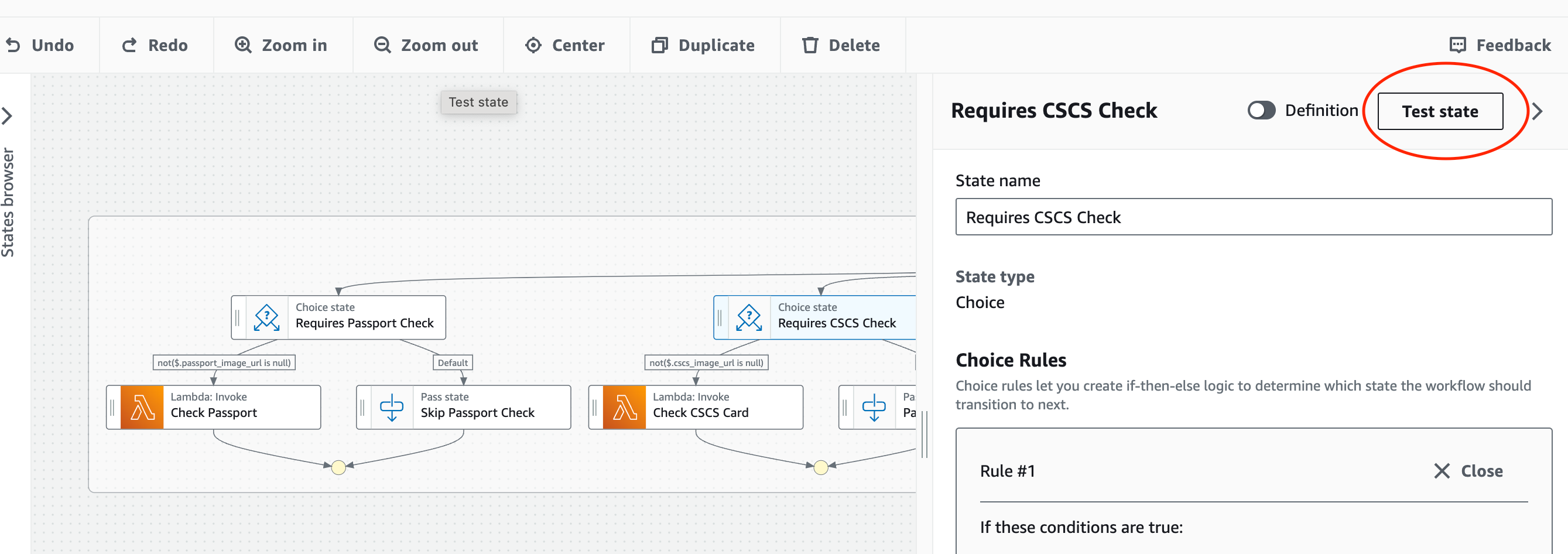Click the not($.passport_image_url is null) rule label

[x=224, y=363]
